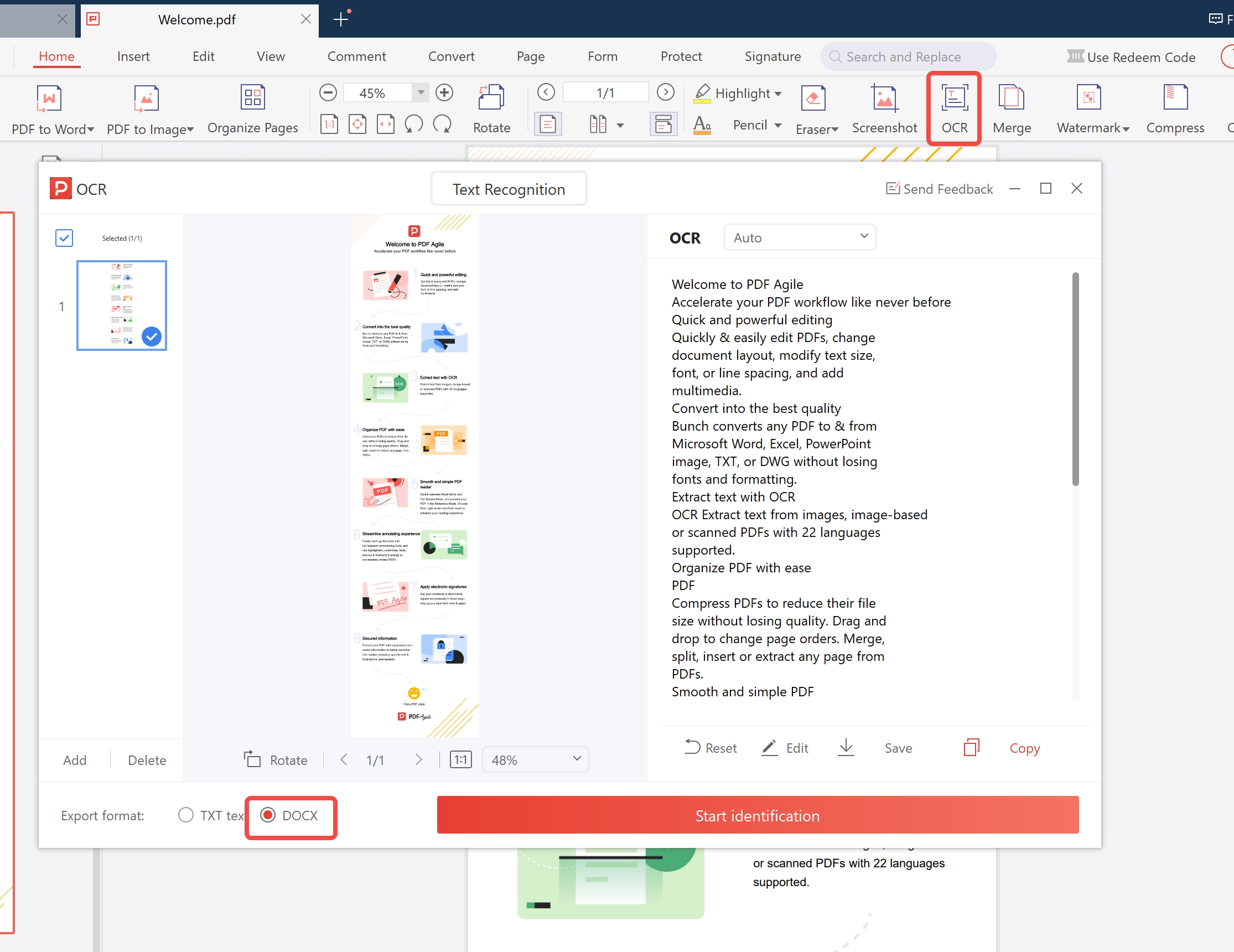
Task: Select single page view icon
Action: coord(548,124)
